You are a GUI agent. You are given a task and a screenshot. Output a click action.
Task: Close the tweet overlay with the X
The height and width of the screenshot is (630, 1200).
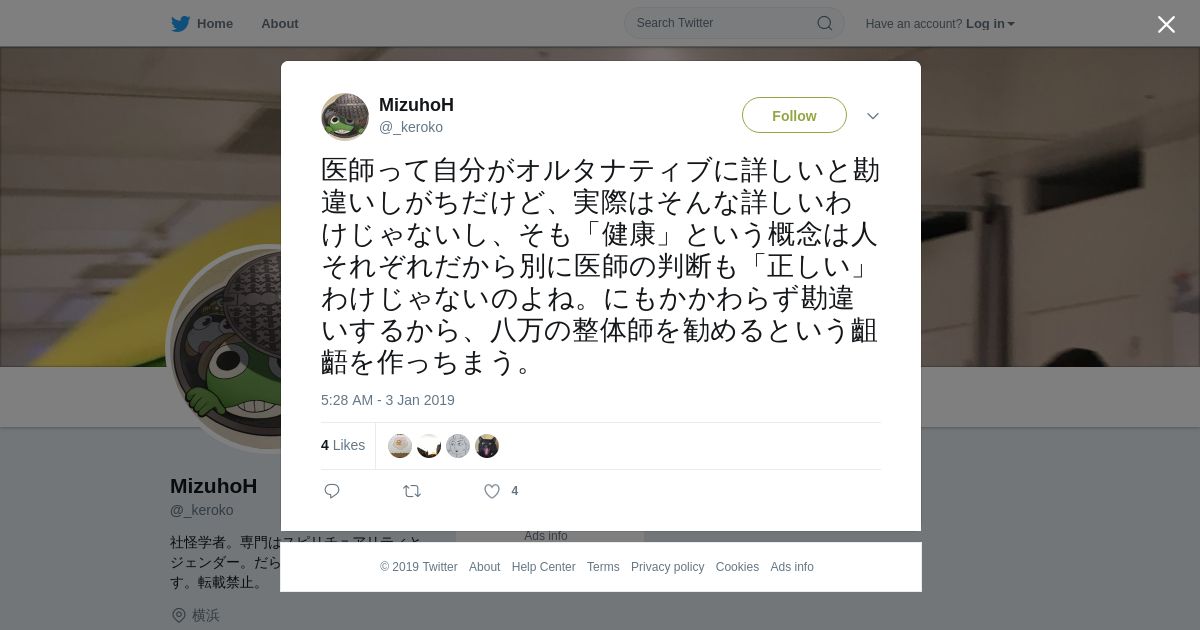(1166, 24)
